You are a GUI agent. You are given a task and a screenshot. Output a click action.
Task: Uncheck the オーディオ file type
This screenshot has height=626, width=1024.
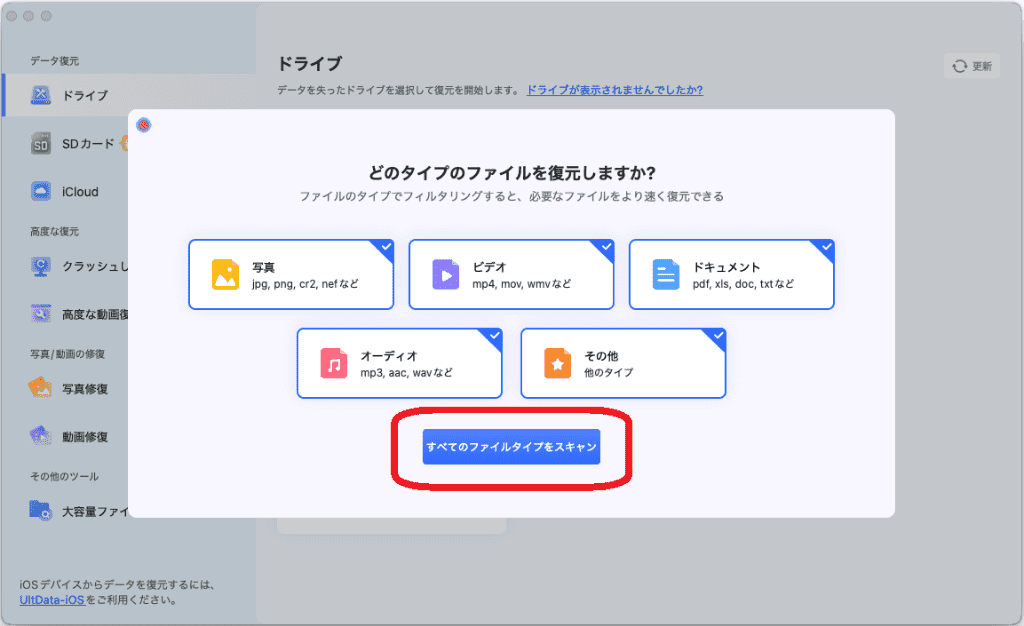[493, 336]
